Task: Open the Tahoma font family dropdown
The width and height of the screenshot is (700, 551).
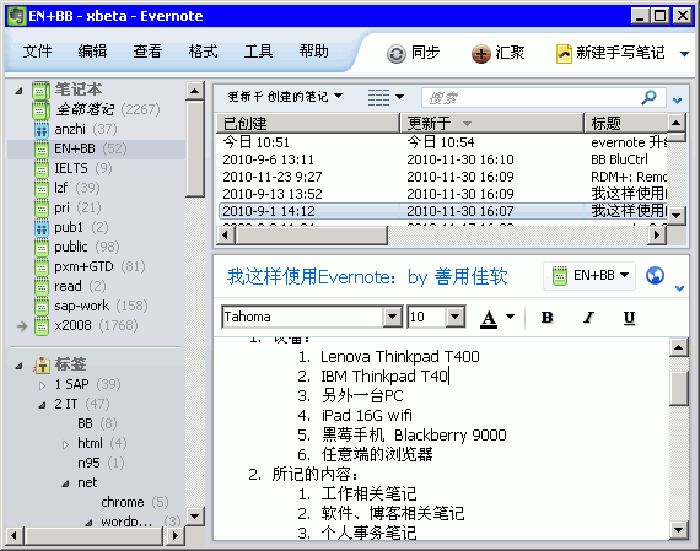Action: tap(392, 317)
